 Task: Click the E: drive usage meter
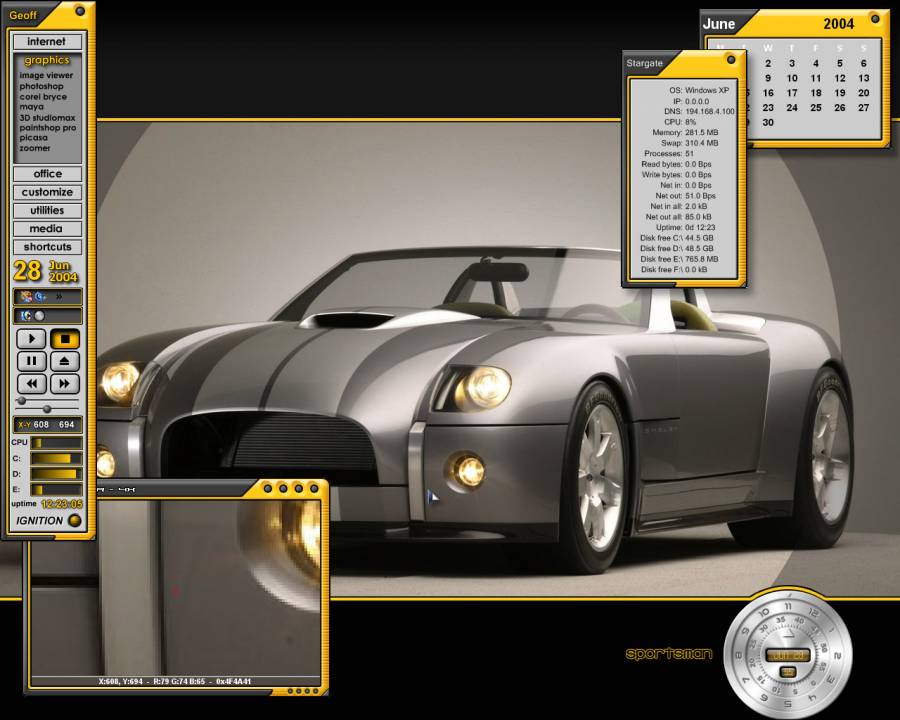[56, 490]
